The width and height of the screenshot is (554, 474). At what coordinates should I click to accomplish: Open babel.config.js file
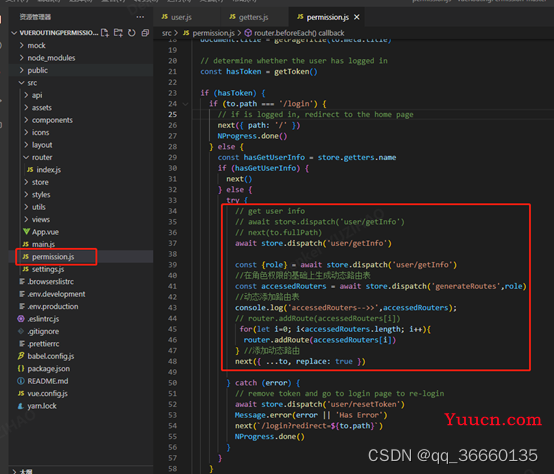coord(51,356)
